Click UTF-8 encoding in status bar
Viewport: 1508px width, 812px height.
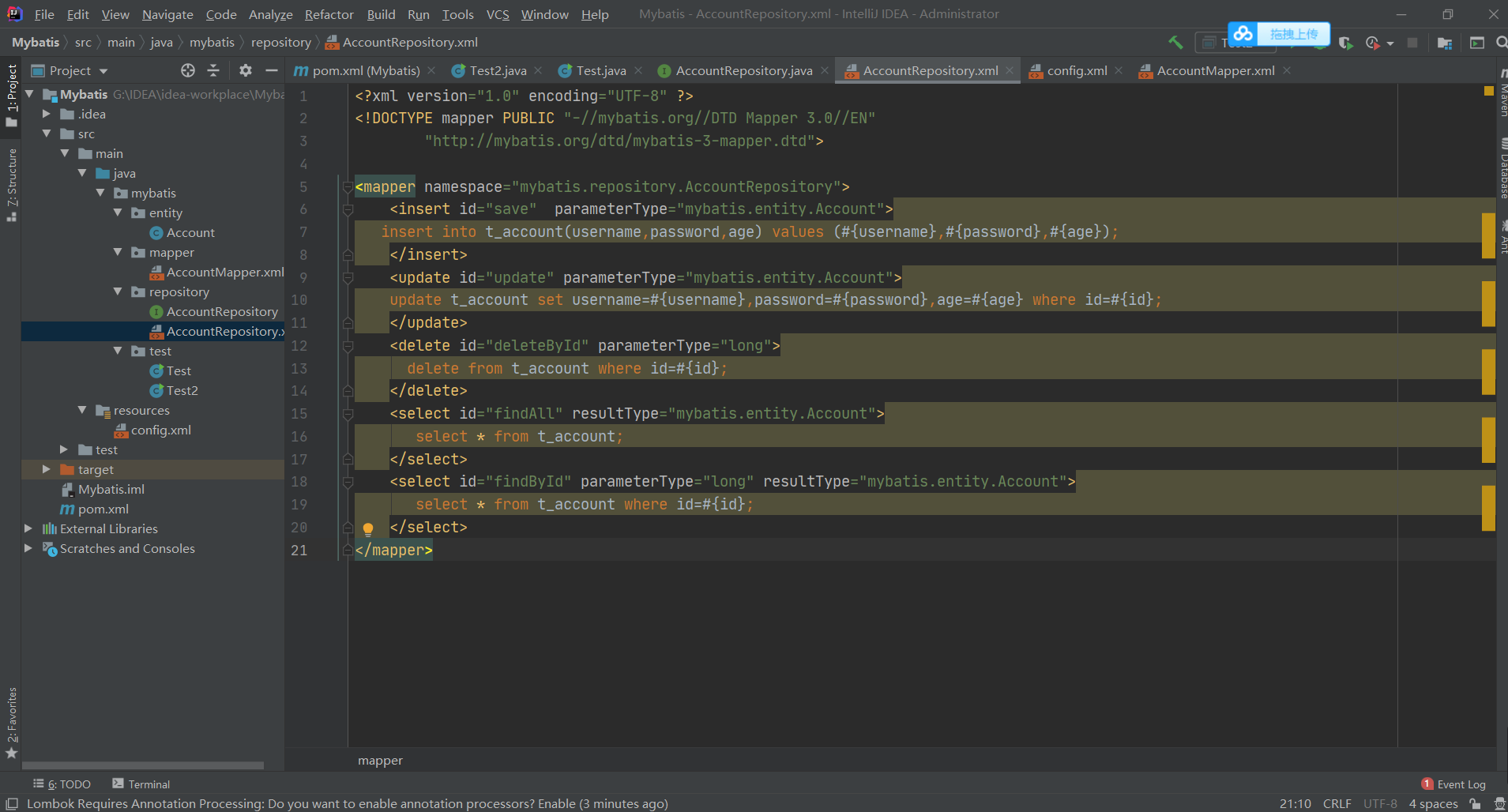pyautogui.click(x=1380, y=803)
